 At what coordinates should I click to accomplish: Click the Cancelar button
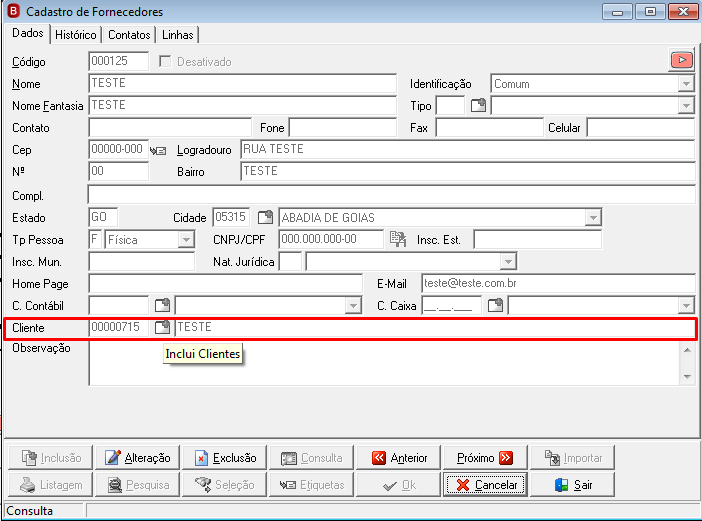tap(486, 485)
